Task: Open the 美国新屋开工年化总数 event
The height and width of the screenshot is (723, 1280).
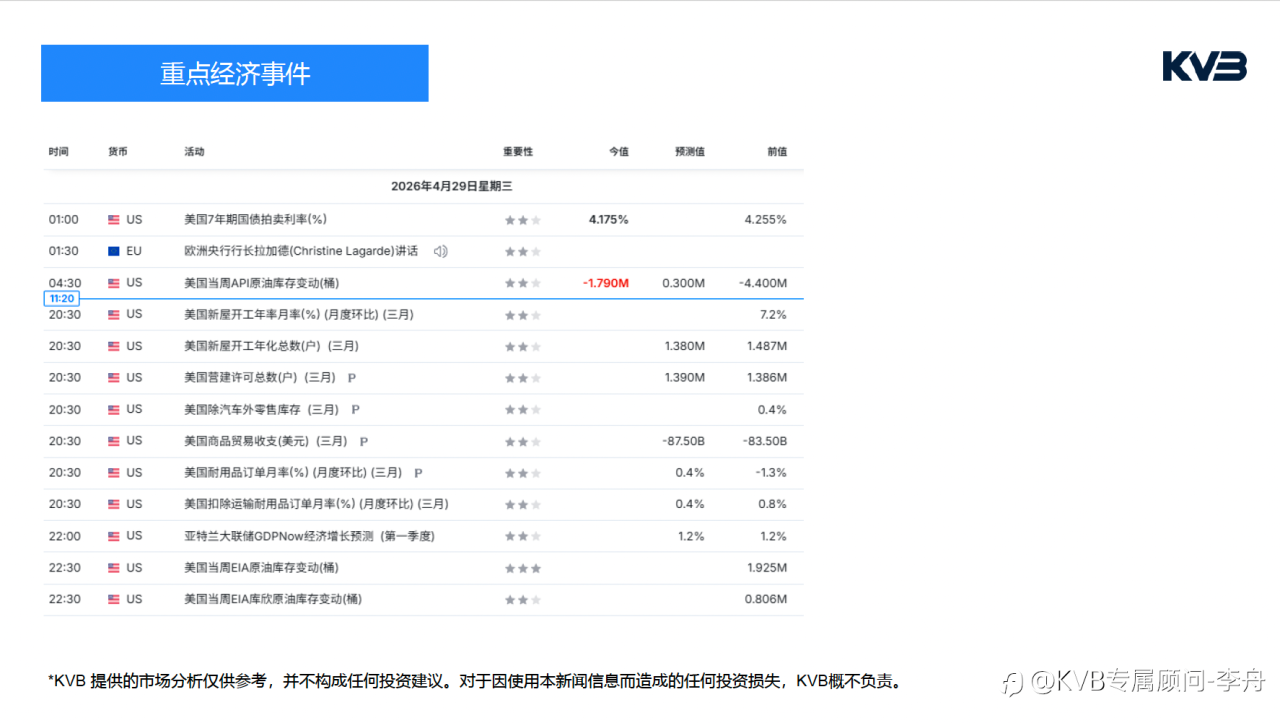Action: [271, 346]
